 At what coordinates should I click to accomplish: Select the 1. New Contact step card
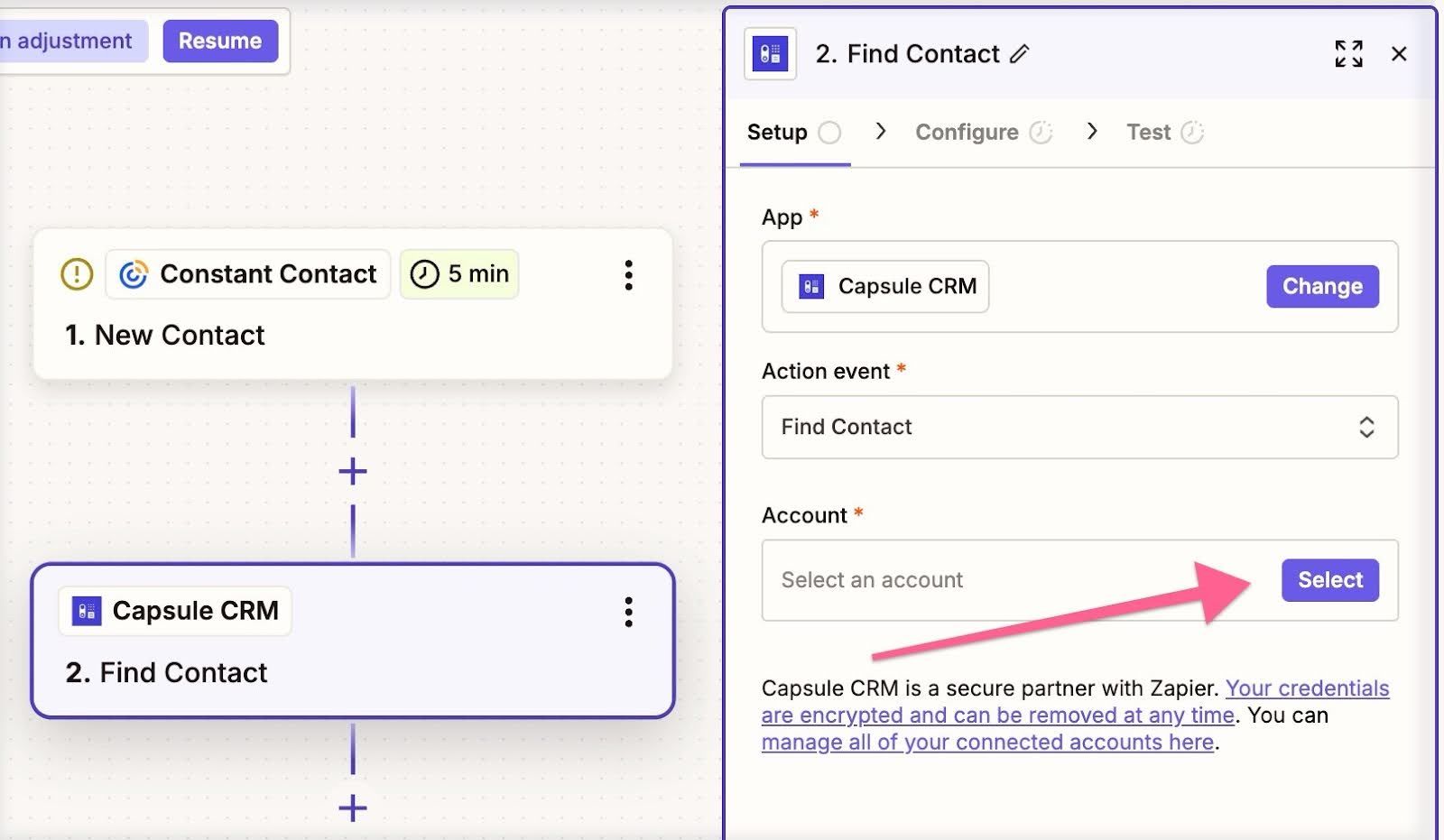click(x=353, y=304)
